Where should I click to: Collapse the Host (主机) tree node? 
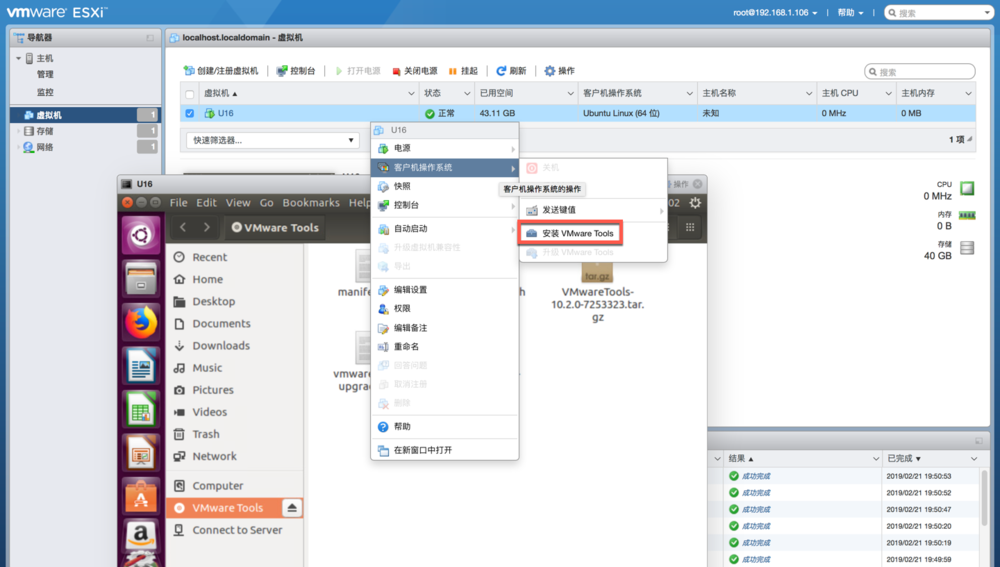[18, 59]
